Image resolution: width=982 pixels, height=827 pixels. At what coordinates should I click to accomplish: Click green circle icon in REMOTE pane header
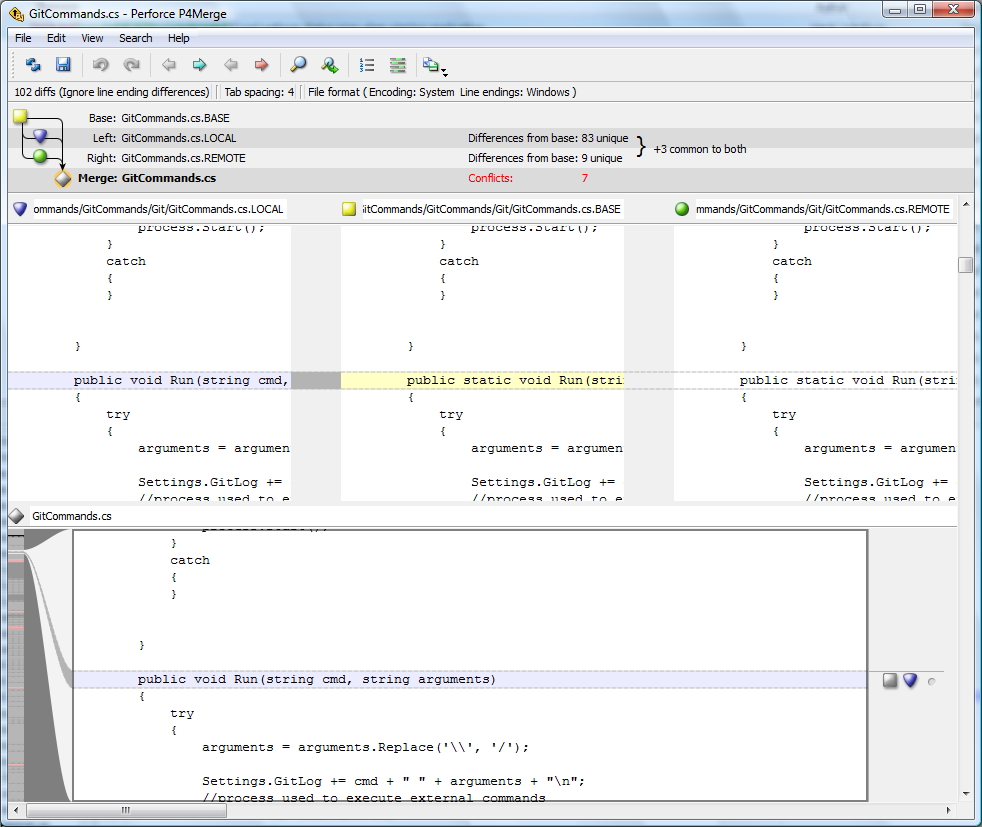coord(682,209)
